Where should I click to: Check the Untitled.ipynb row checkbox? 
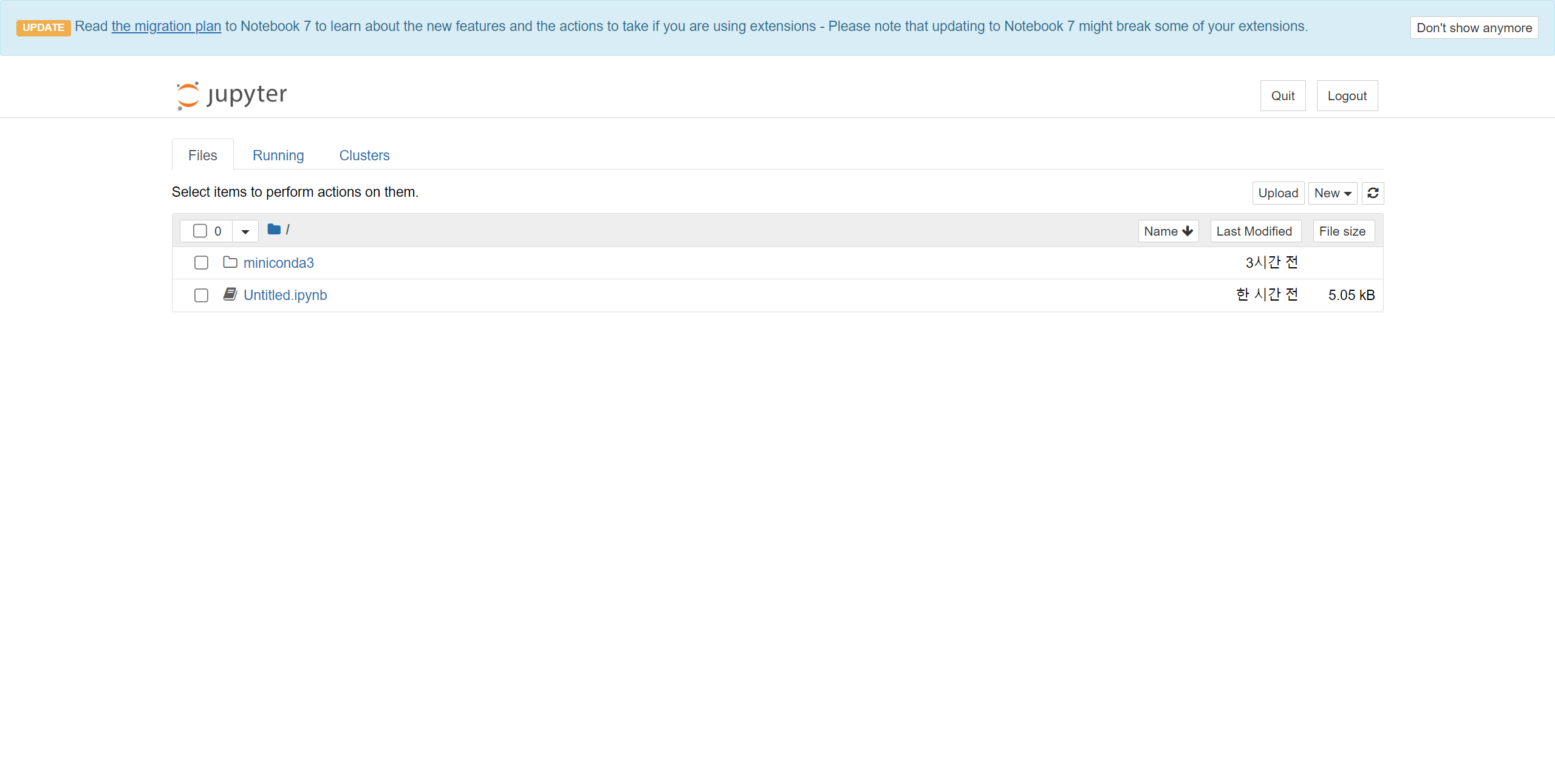pos(201,295)
